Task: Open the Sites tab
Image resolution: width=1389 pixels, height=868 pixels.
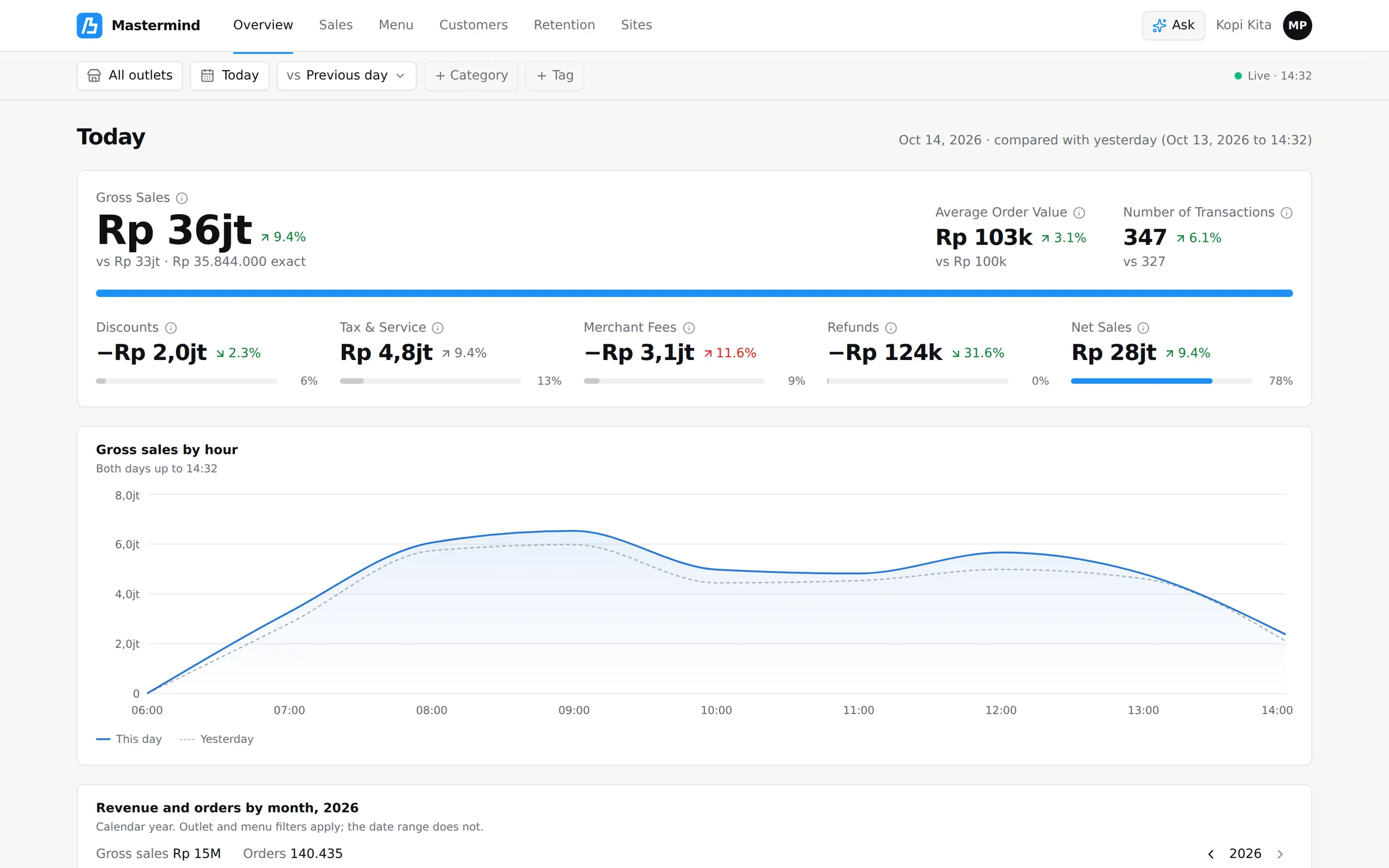Action: [x=637, y=25]
